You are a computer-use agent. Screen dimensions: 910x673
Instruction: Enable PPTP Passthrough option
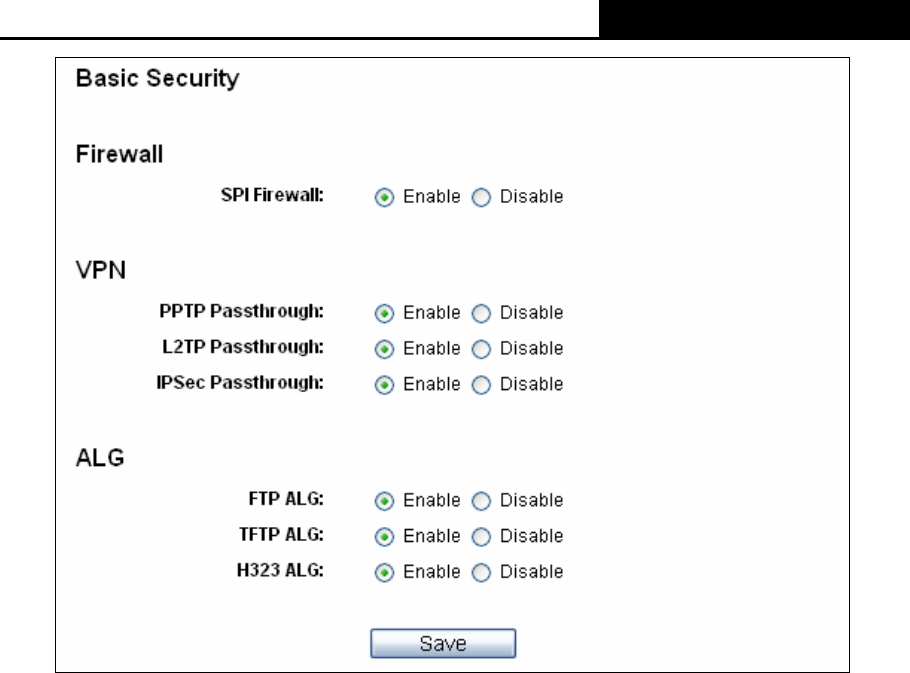tap(384, 313)
